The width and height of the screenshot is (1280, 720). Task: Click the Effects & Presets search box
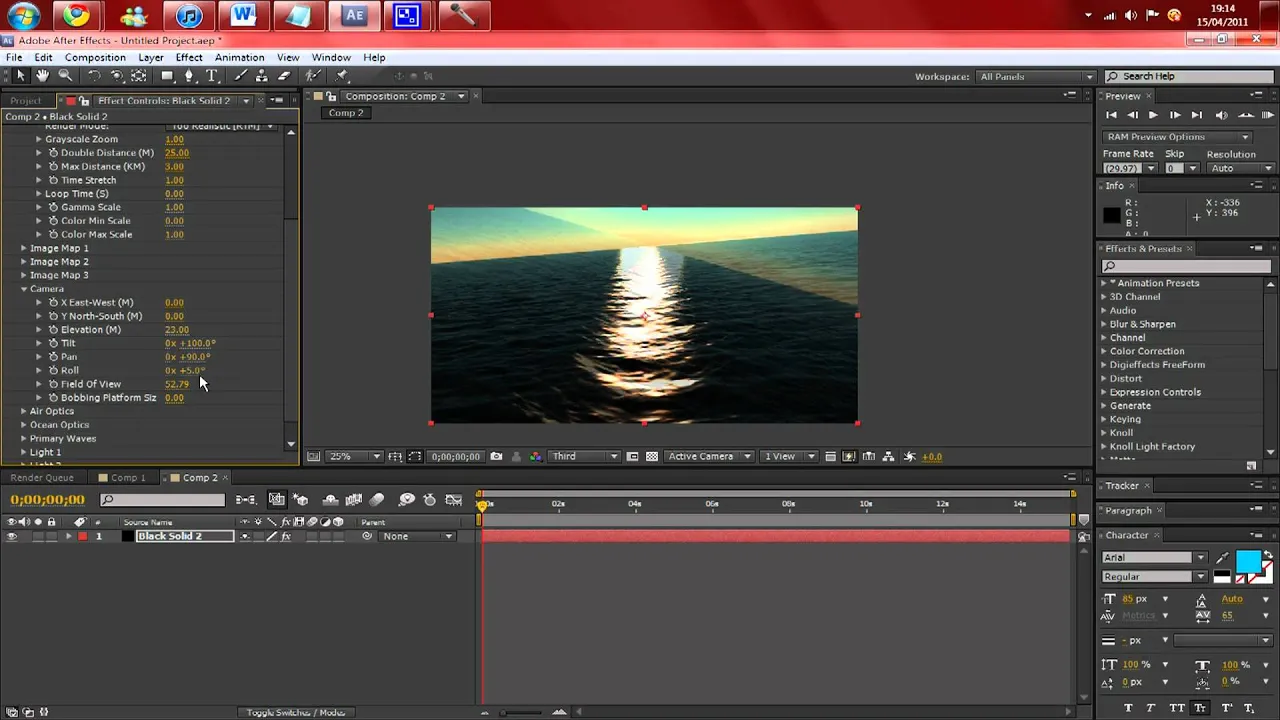[x=1186, y=266]
